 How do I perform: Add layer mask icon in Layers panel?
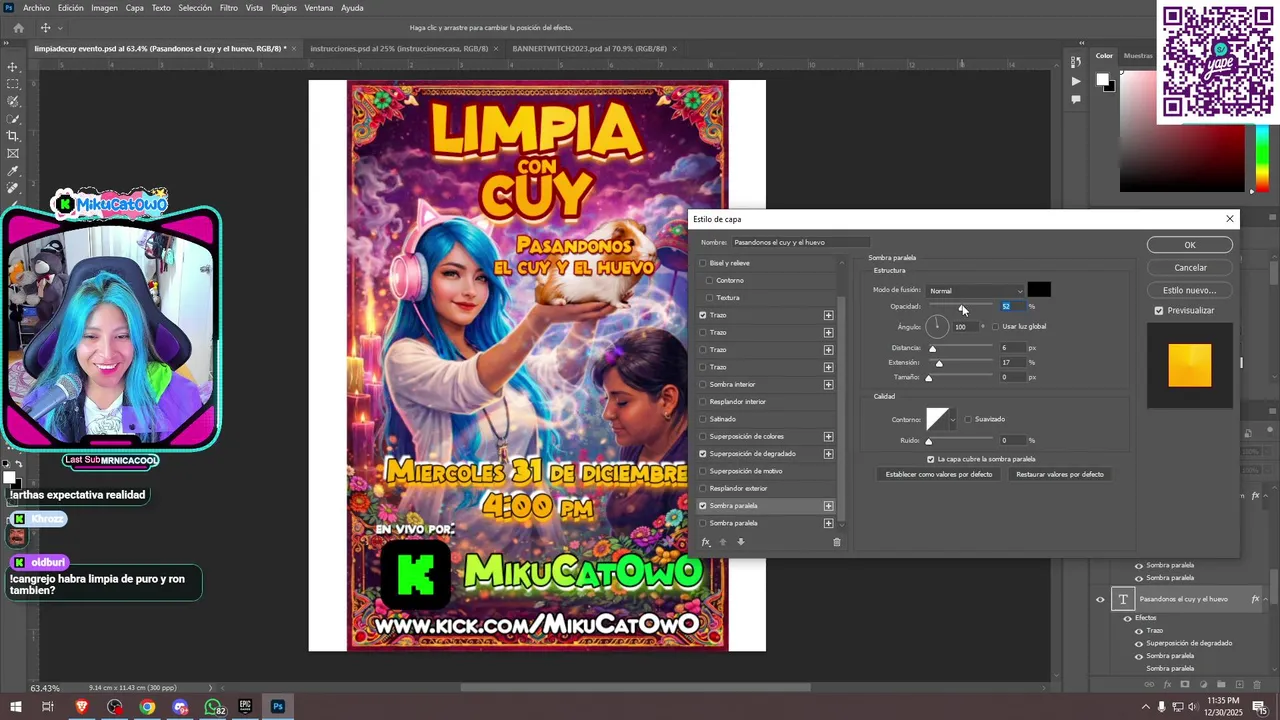coord(1185,685)
